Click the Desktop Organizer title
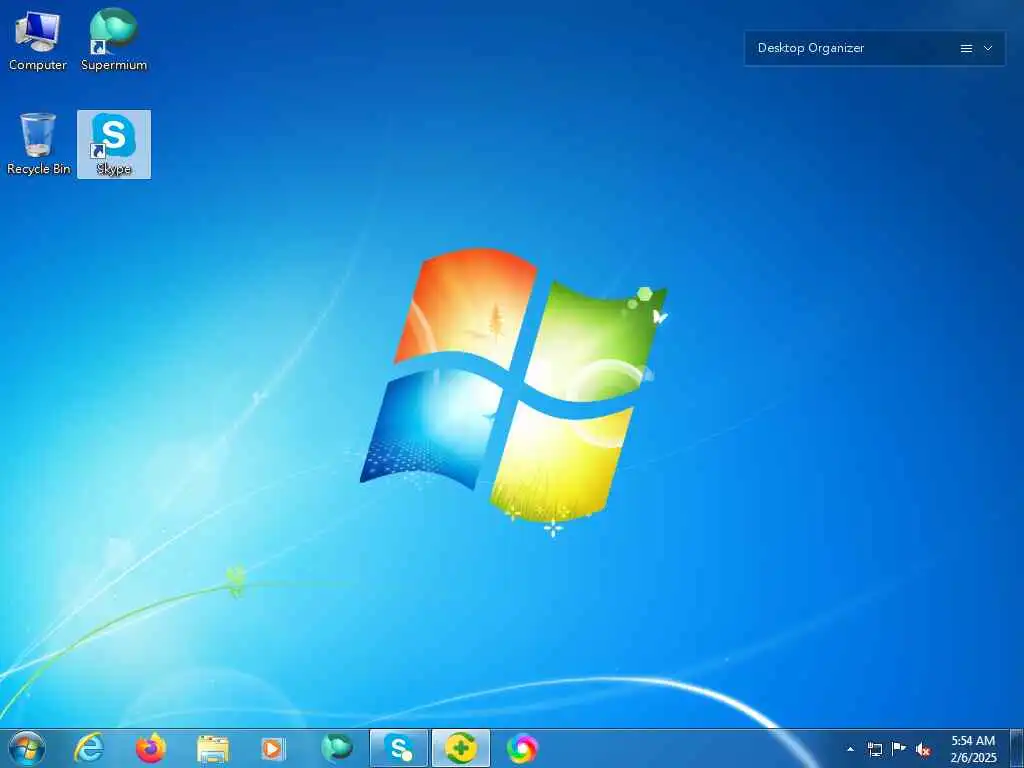Image resolution: width=1024 pixels, height=768 pixels. point(810,48)
